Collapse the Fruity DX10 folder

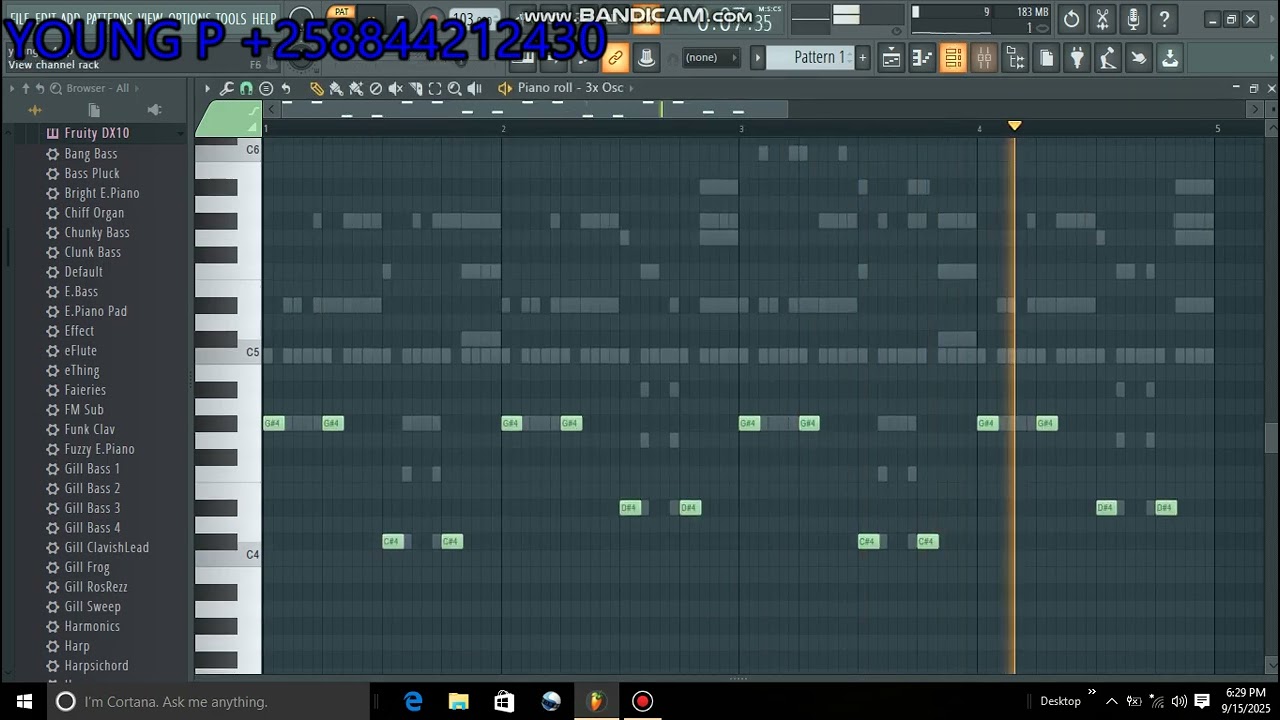[x=96, y=133]
